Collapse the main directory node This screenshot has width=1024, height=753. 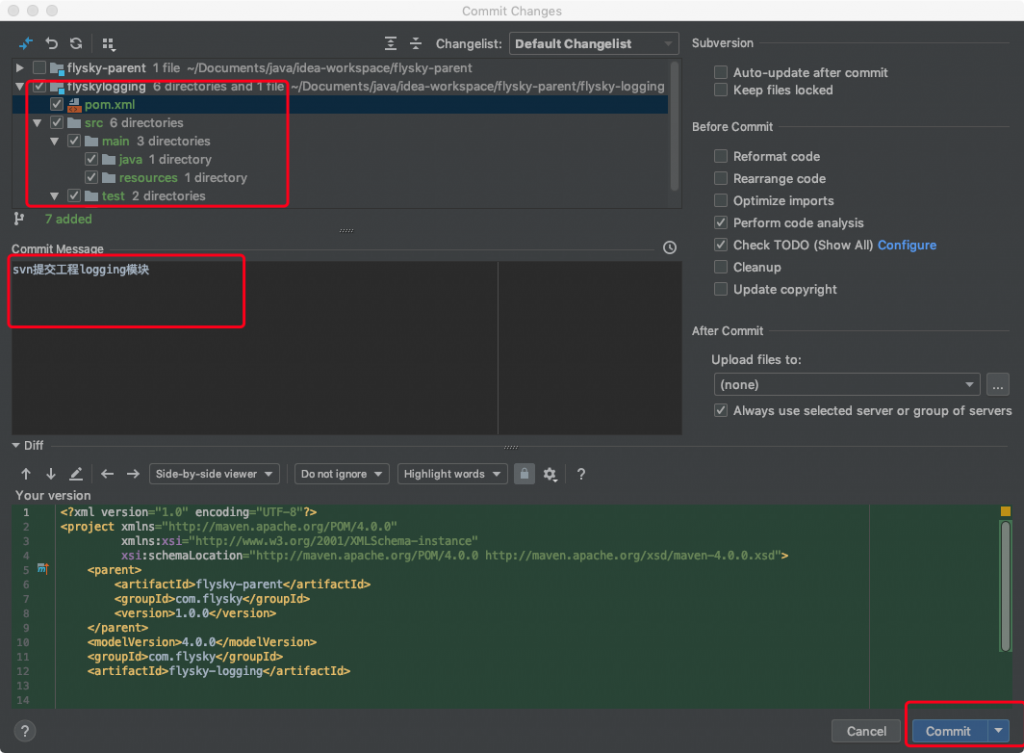click(55, 141)
